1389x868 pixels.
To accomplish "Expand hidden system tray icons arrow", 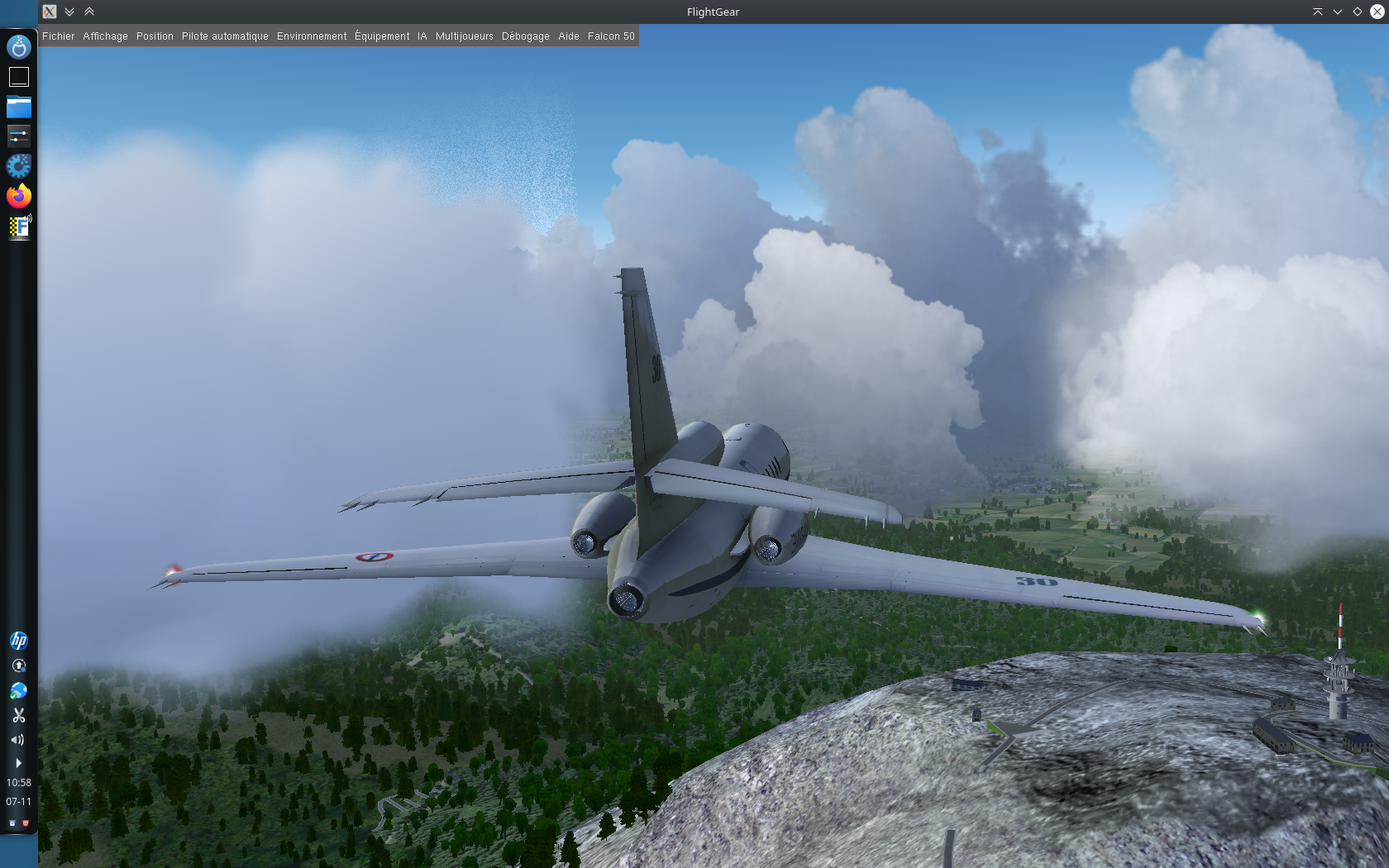I will [18, 763].
